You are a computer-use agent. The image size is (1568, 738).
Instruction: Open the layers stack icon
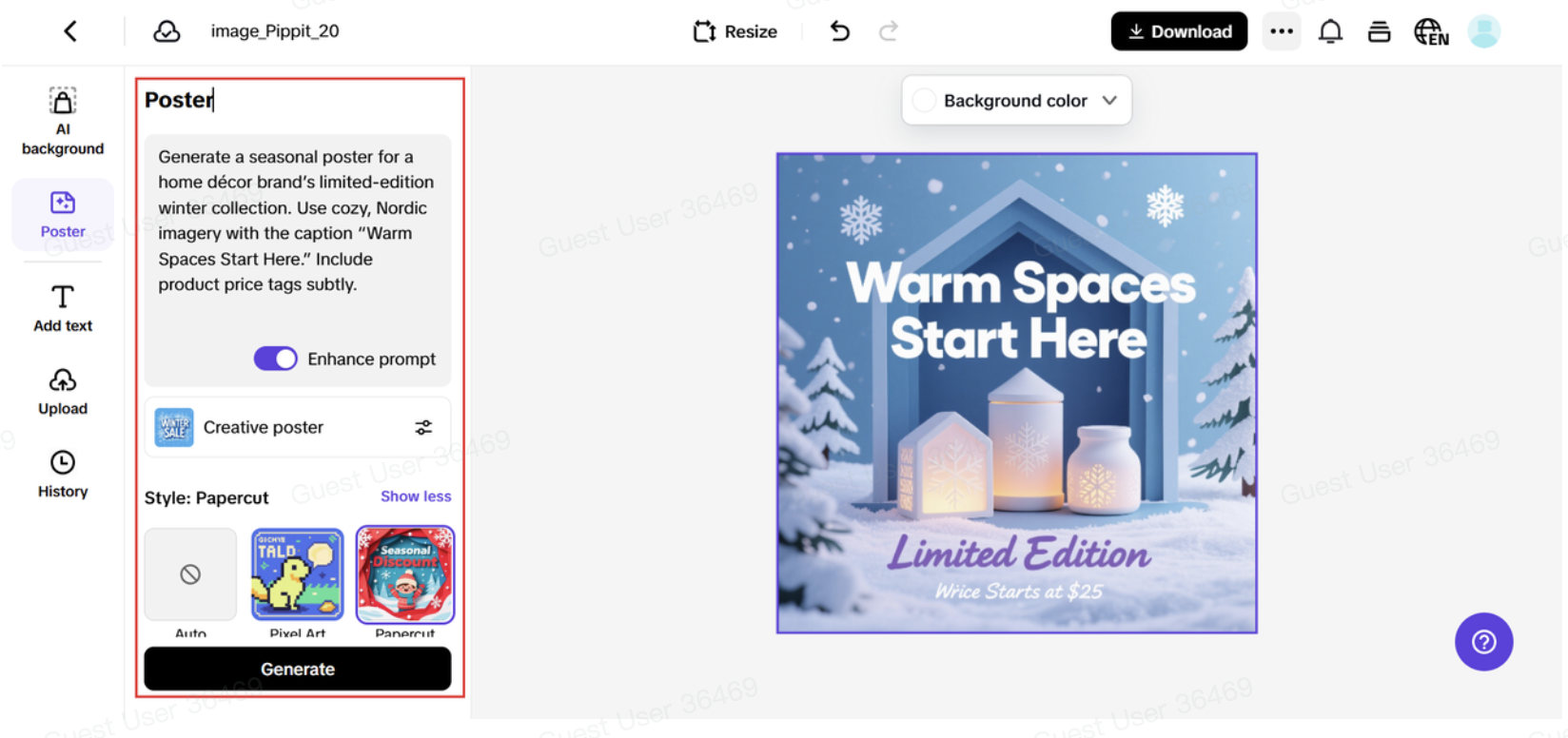tap(1379, 31)
